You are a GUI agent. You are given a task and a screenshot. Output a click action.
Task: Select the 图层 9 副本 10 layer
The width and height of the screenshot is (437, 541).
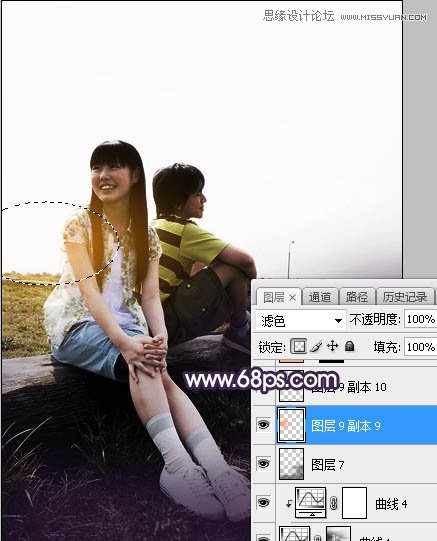tap(356, 387)
